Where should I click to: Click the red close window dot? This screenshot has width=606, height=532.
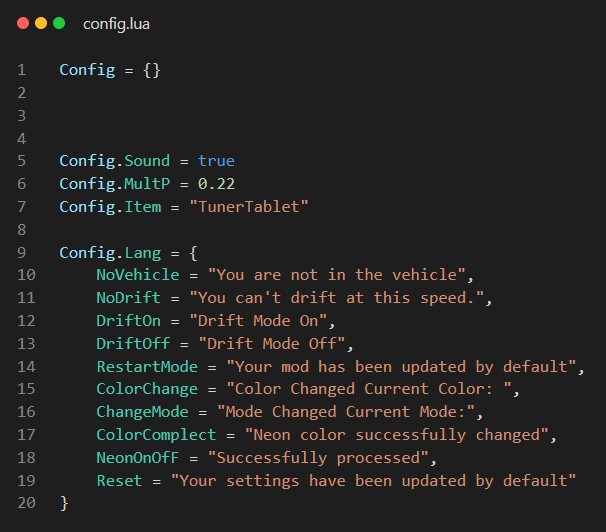(x=23, y=23)
